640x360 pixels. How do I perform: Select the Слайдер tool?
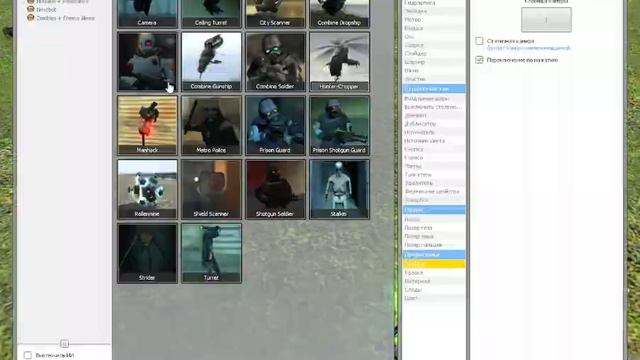[x=433, y=53]
